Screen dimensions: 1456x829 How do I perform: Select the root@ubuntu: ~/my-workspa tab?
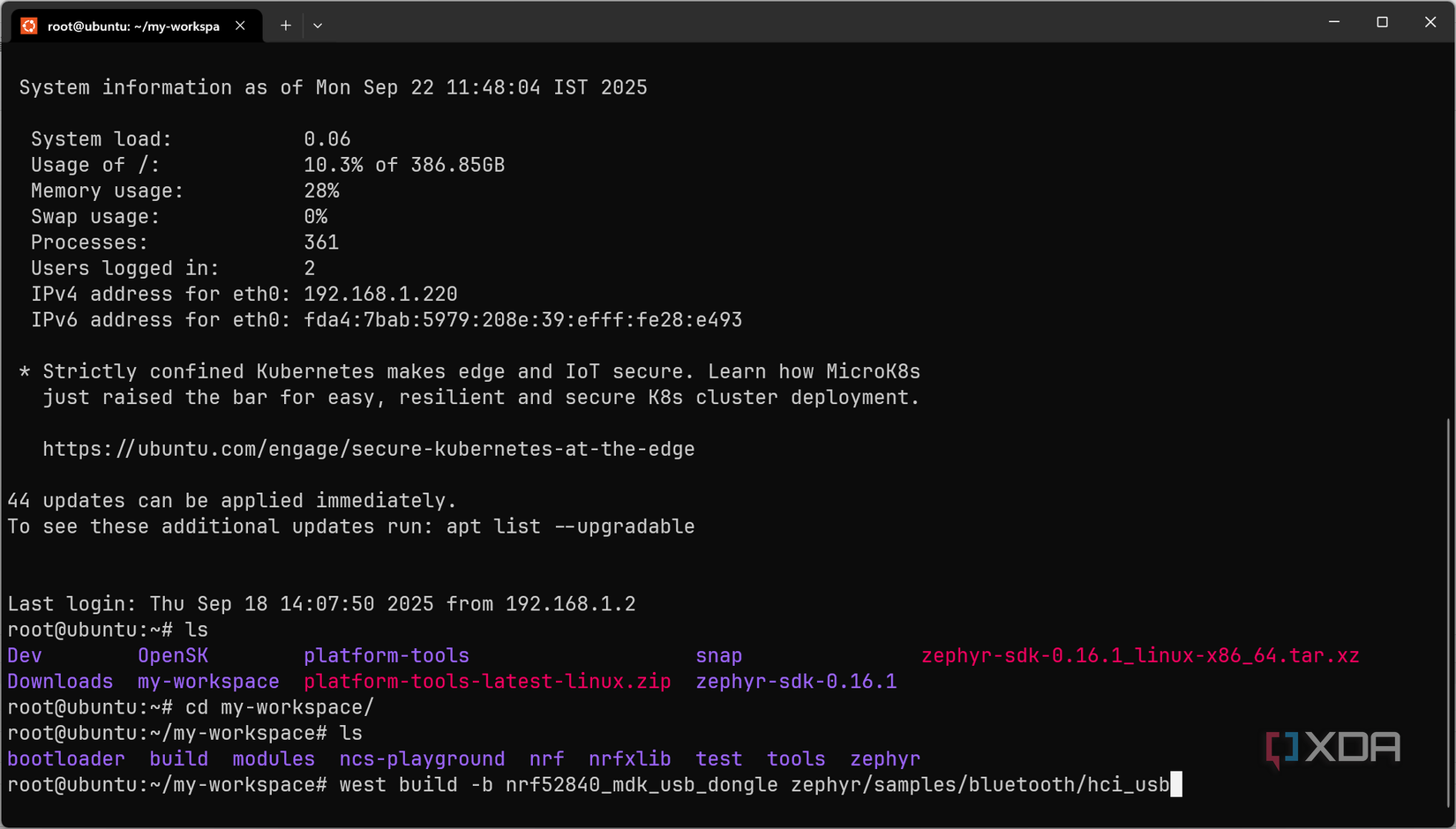click(137, 26)
